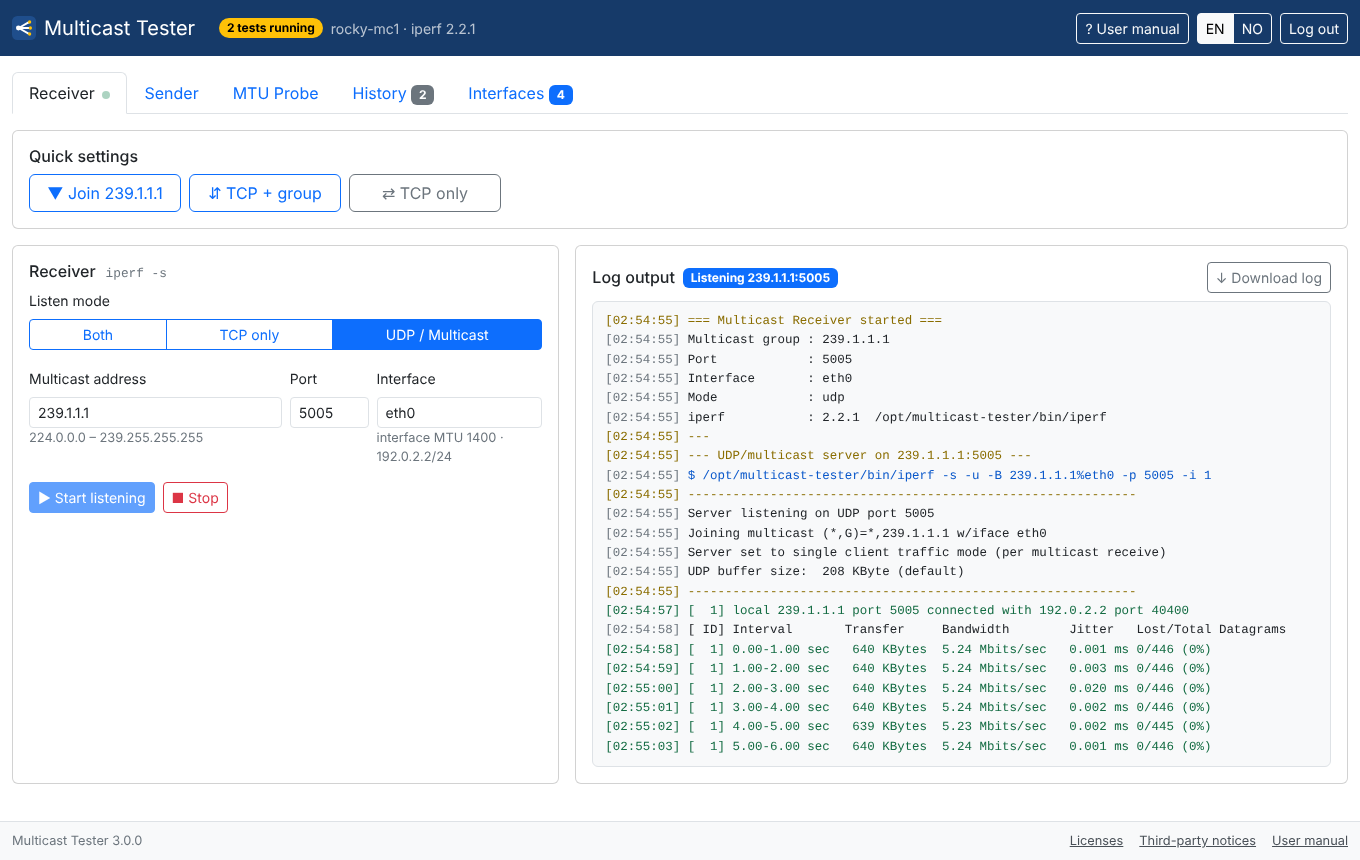Screen dimensions: 1360x860
Task: Choose TCP only listen mode
Action: 249,335
